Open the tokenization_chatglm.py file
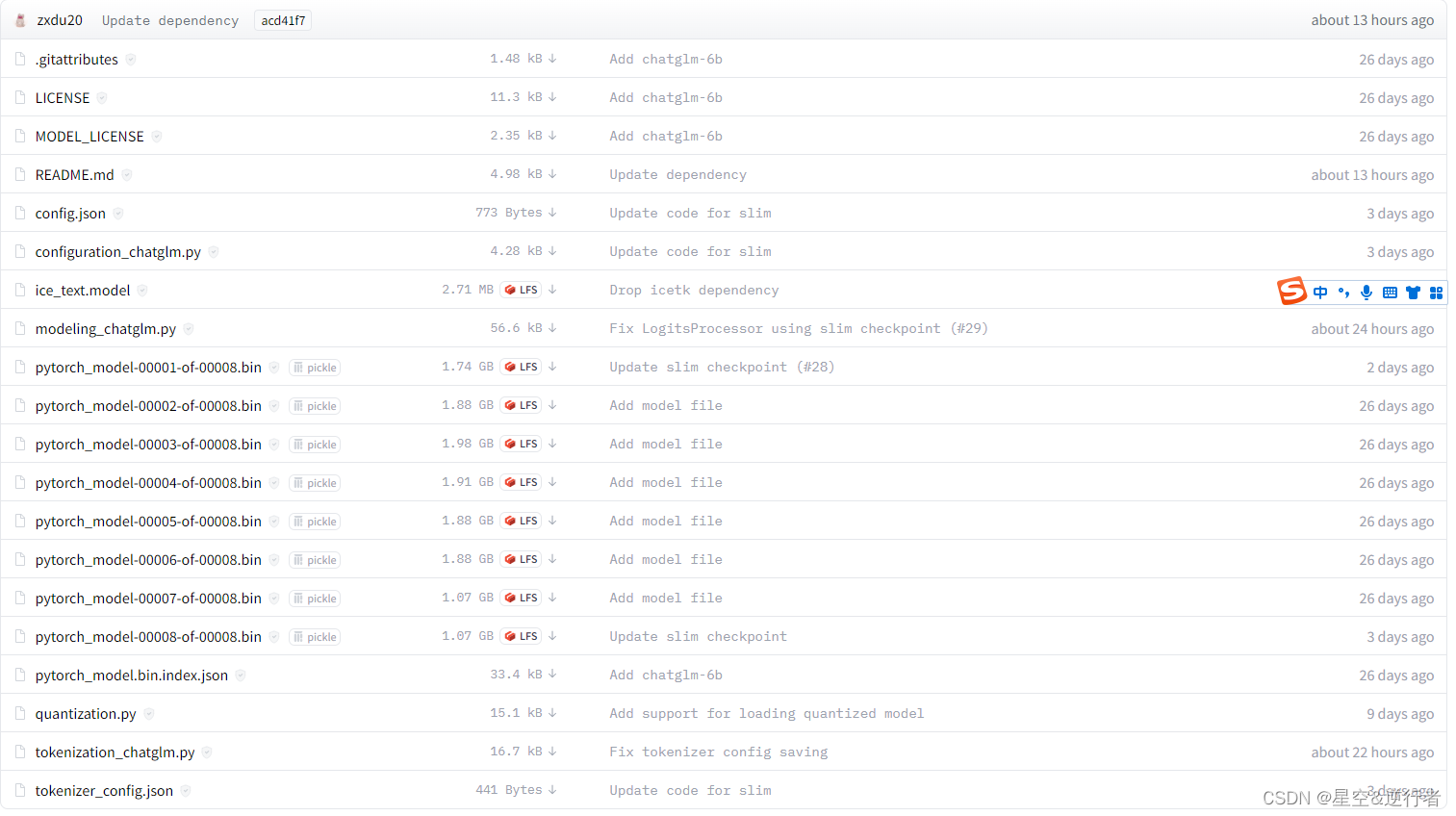The height and width of the screenshot is (816, 1456). (114, 752)
